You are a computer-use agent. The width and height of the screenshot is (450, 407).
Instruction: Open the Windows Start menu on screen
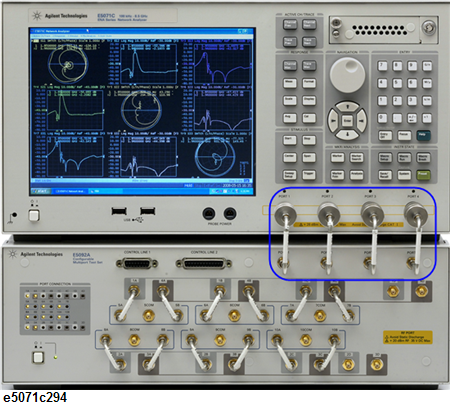(x=41, y=191)
